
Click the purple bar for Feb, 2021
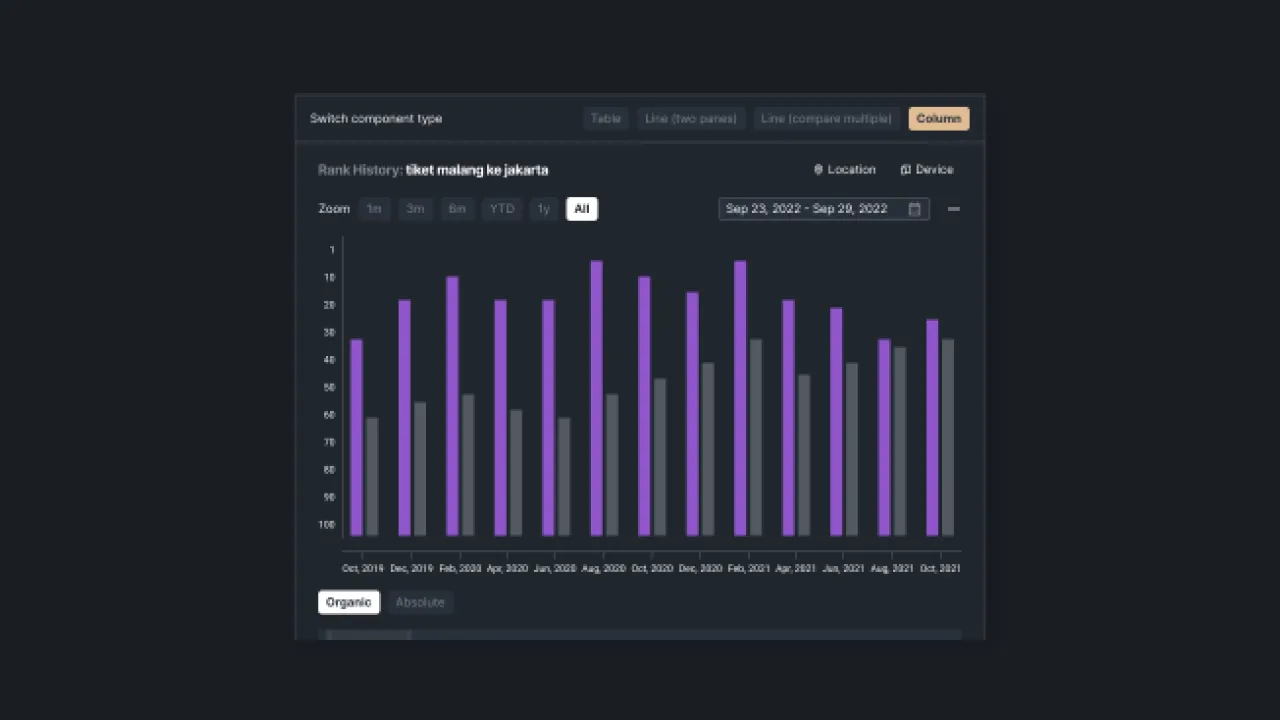740,399
